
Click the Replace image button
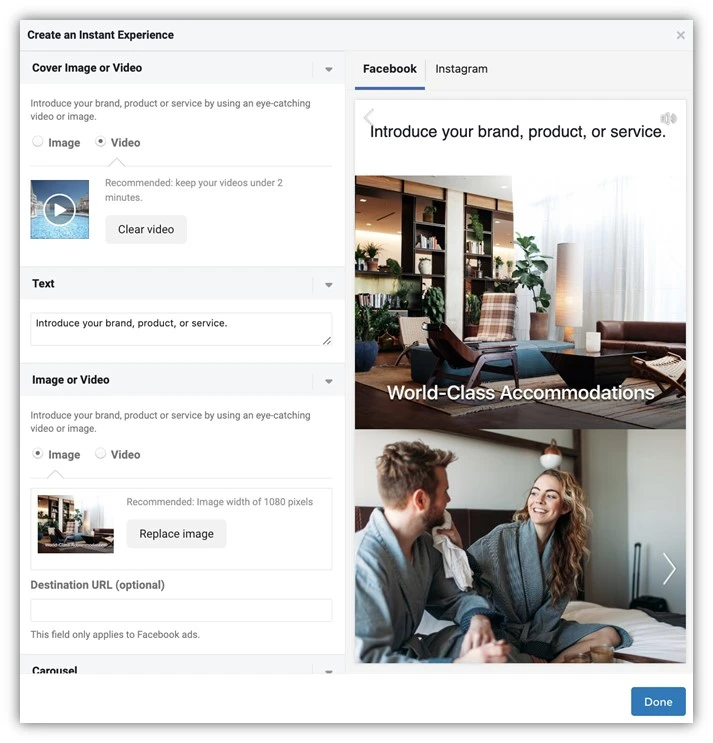[176, 534]
